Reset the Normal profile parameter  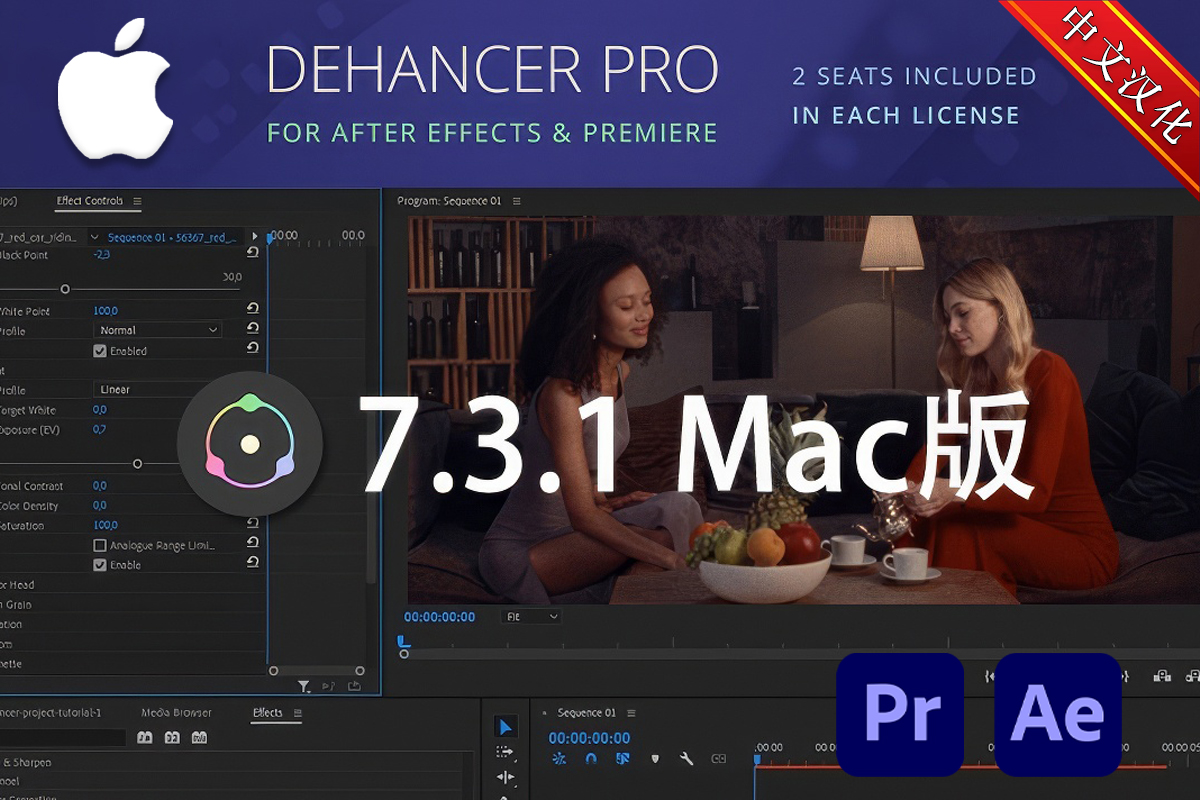point(252,328)
